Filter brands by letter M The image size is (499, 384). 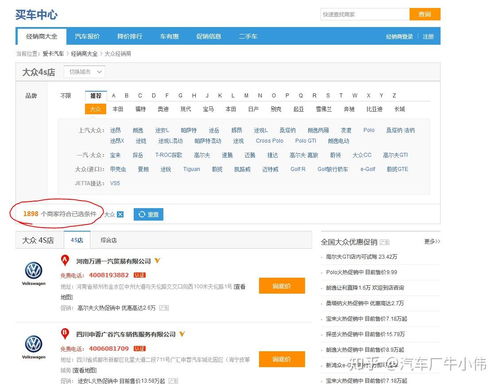[246, 96]
